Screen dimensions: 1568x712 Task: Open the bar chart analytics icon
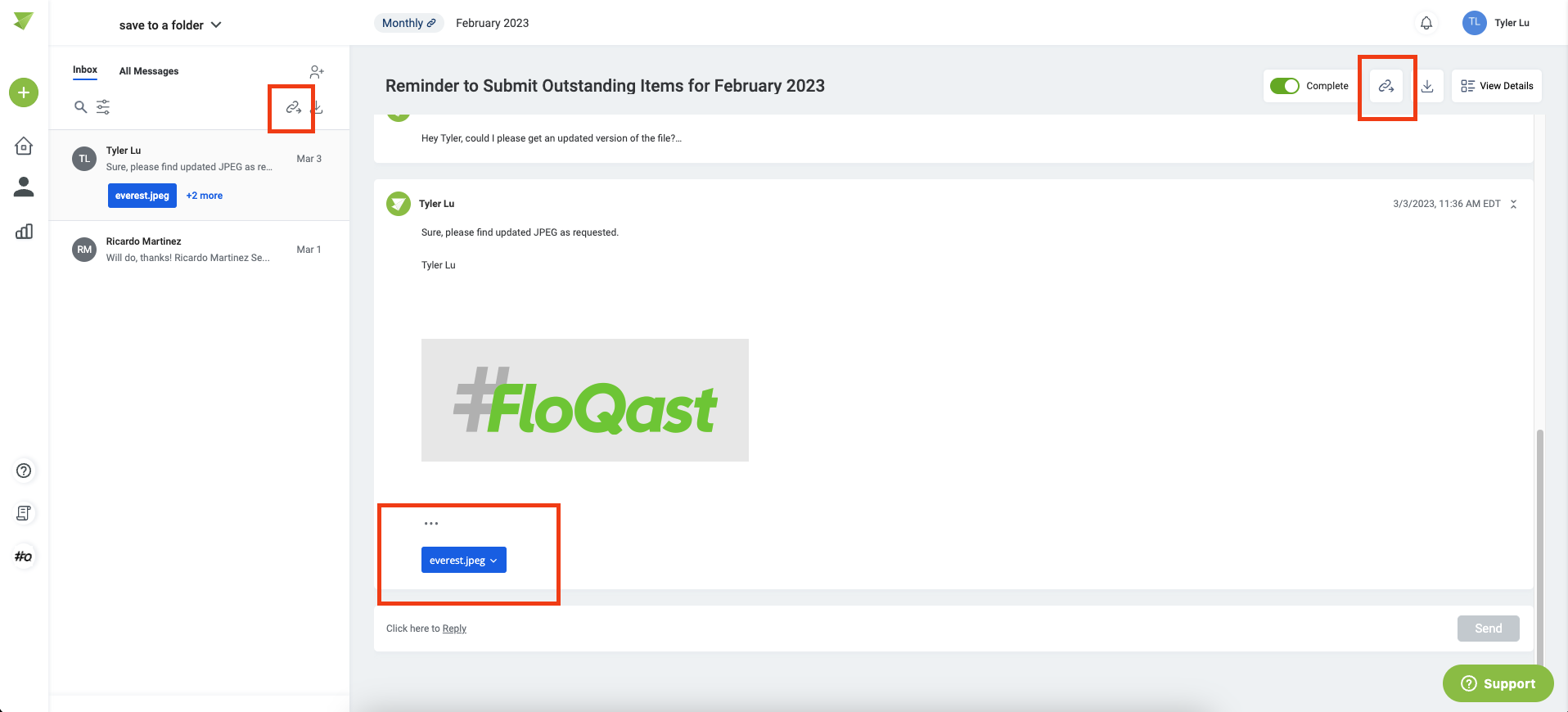(24, 232)
